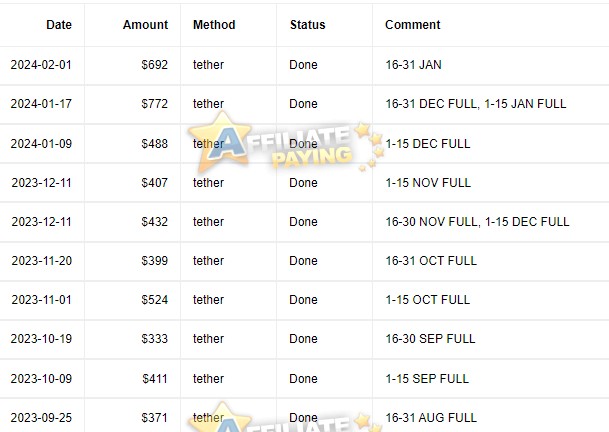Select the 2024-02-01 date cell
Viewport: 609px width, 432px height.
41,64
